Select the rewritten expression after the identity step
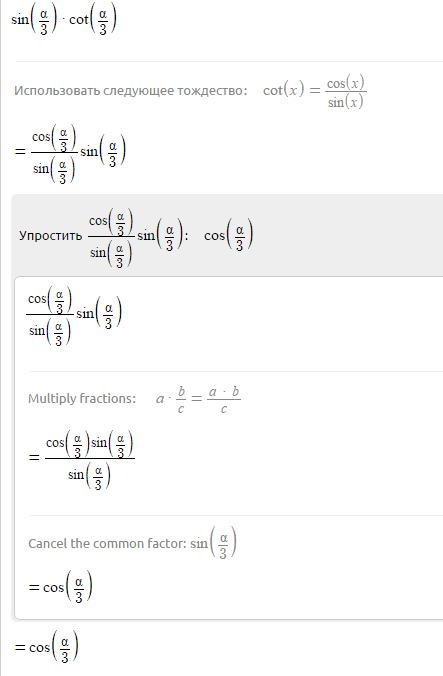The image size is (443, 676). coord(70,153)
